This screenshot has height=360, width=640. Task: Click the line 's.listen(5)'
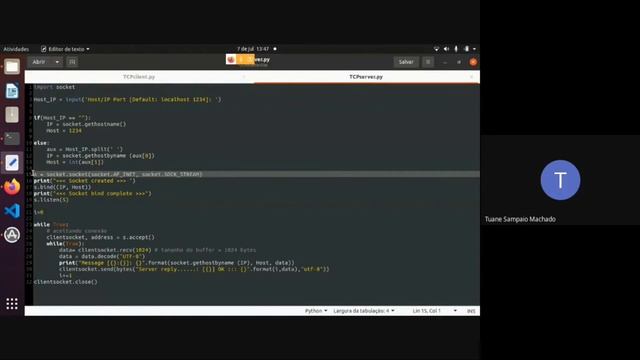(x=51, y=200)
